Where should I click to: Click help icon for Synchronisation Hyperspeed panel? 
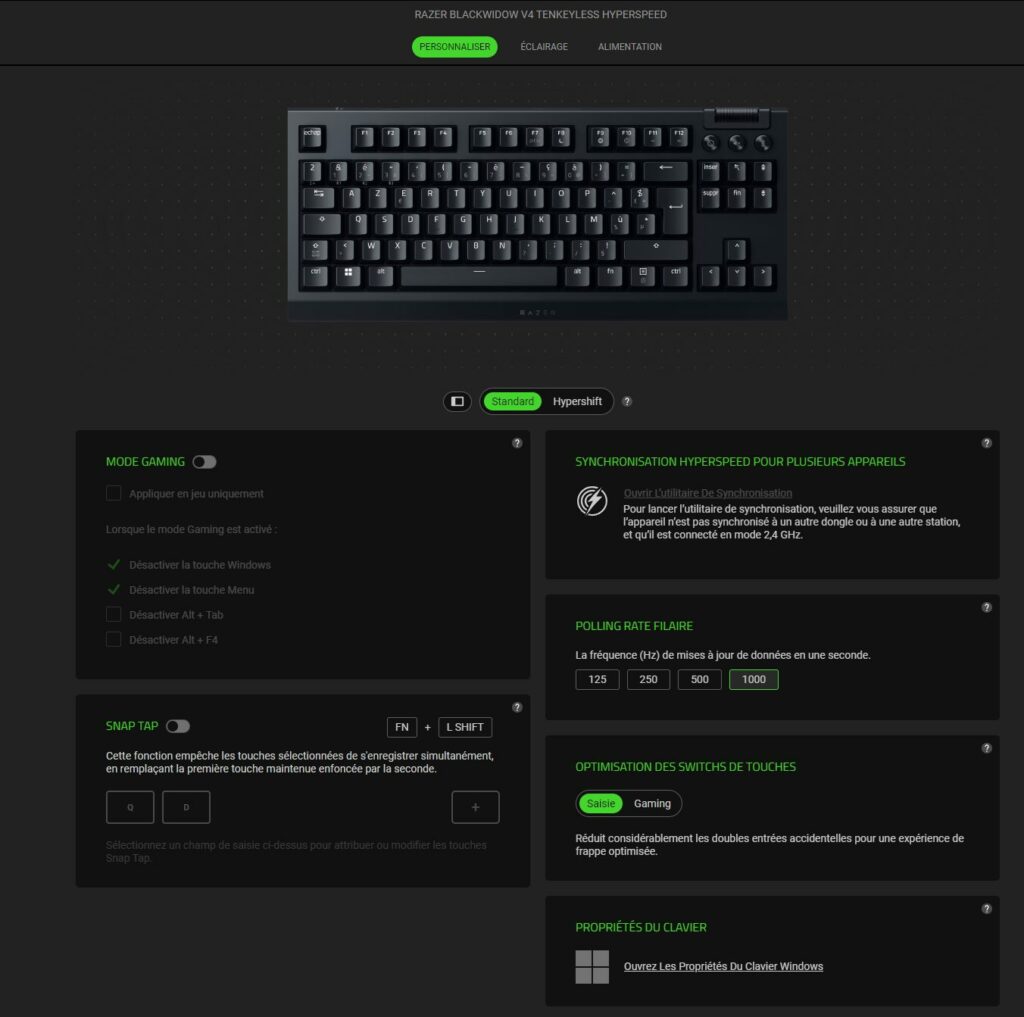tap(987, 443)
